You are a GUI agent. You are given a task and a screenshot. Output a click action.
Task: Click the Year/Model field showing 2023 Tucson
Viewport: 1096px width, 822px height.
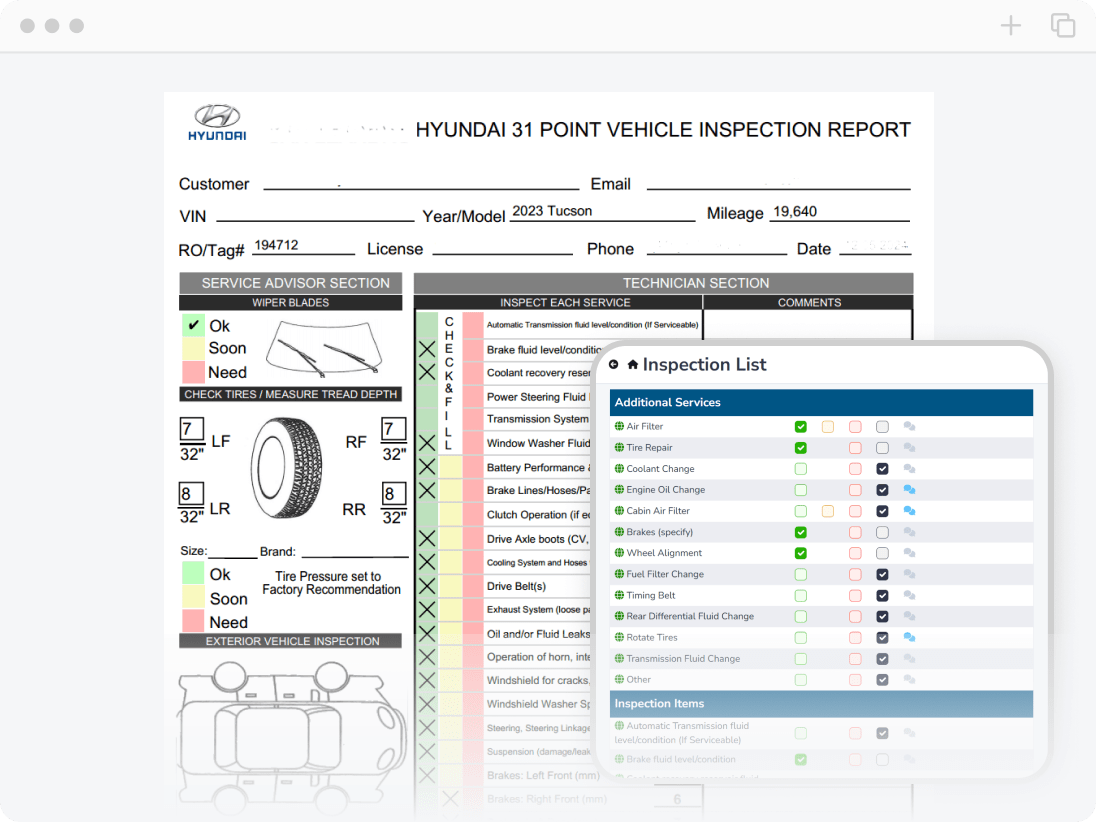pos(602,212)
